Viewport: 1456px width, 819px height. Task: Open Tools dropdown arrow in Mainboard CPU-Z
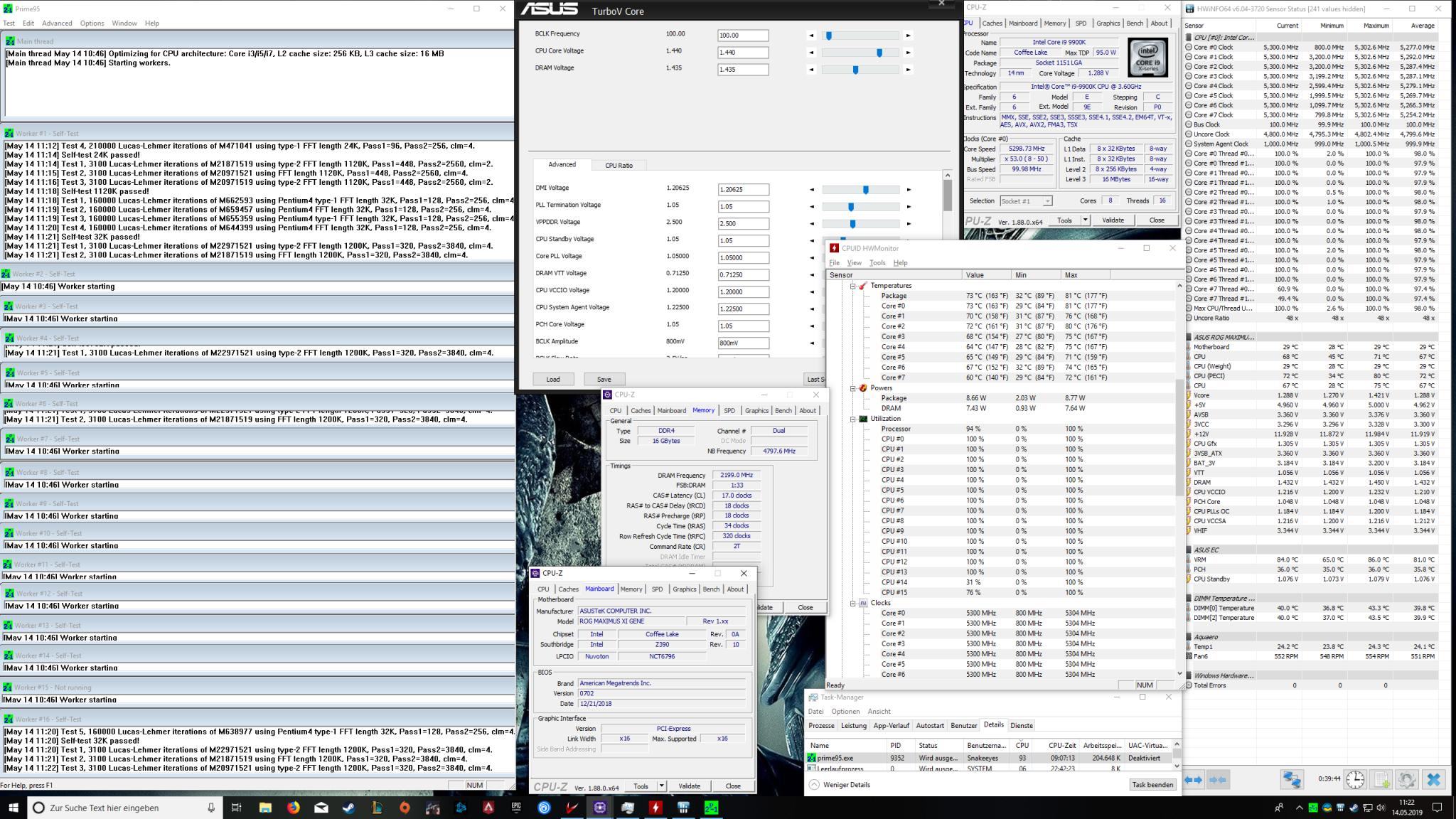(661, 786)
